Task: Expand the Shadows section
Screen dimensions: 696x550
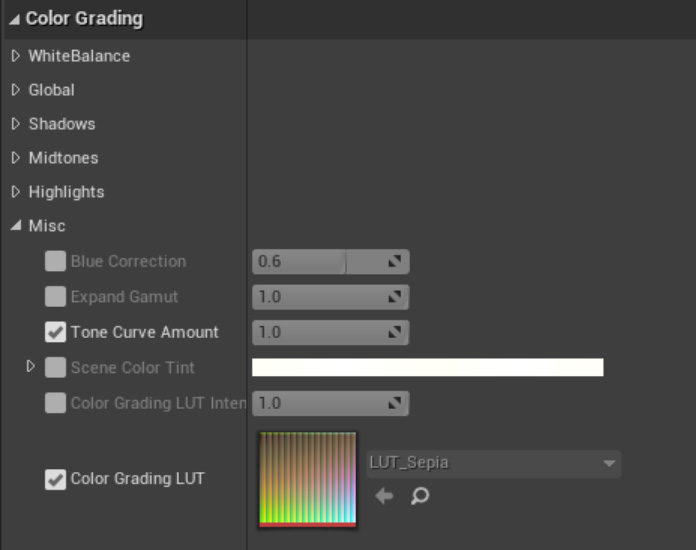Action: pyautogui.click(x=16, y=124)
